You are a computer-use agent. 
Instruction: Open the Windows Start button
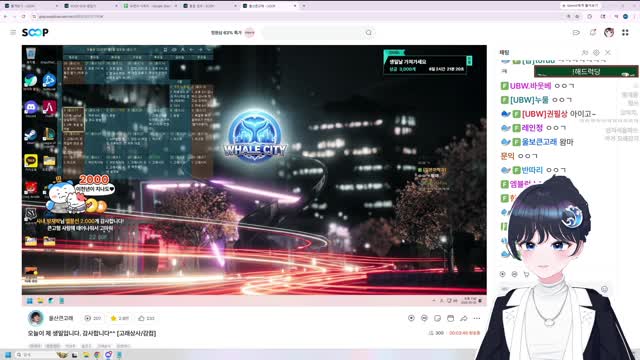click(8, 355)
